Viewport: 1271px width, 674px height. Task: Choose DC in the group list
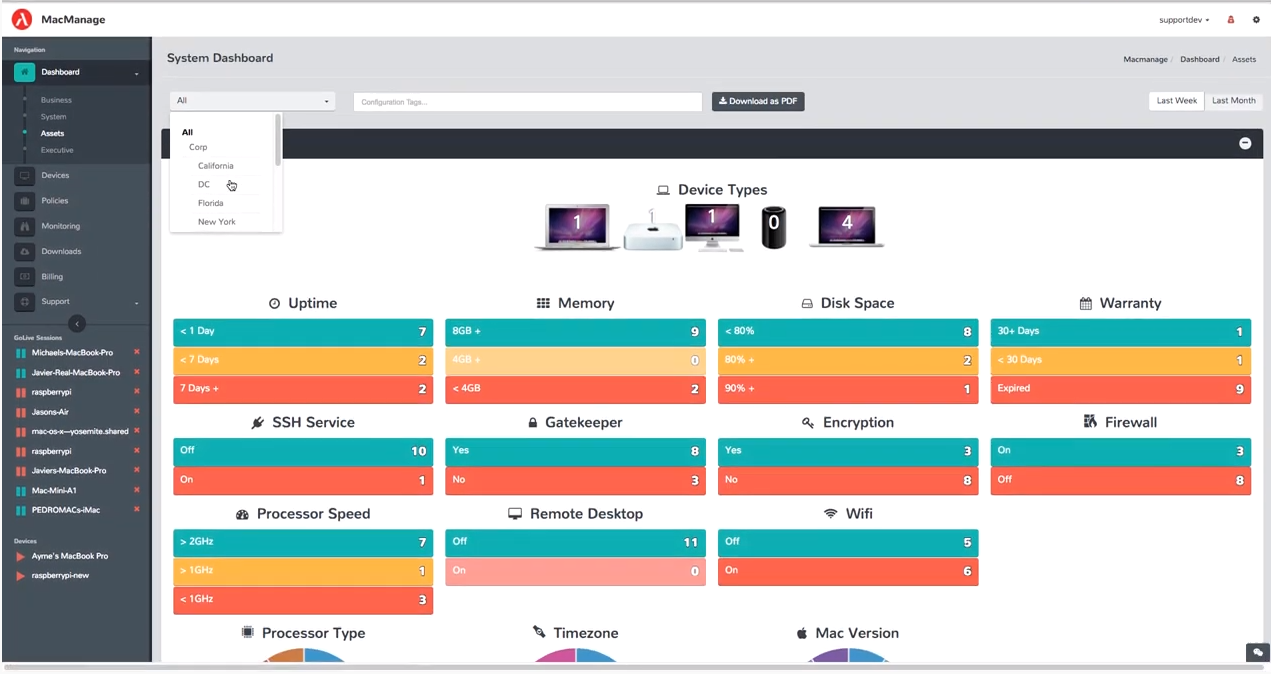204,185
